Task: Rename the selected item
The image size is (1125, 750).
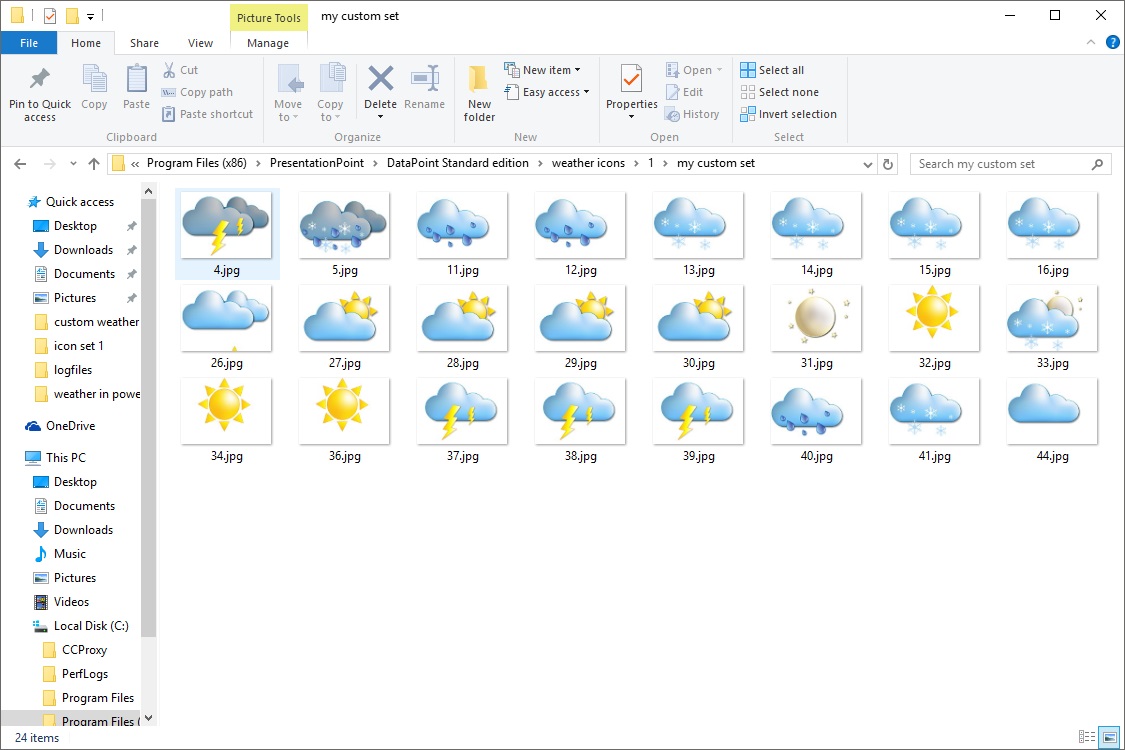Action: [x=424, y=90]
